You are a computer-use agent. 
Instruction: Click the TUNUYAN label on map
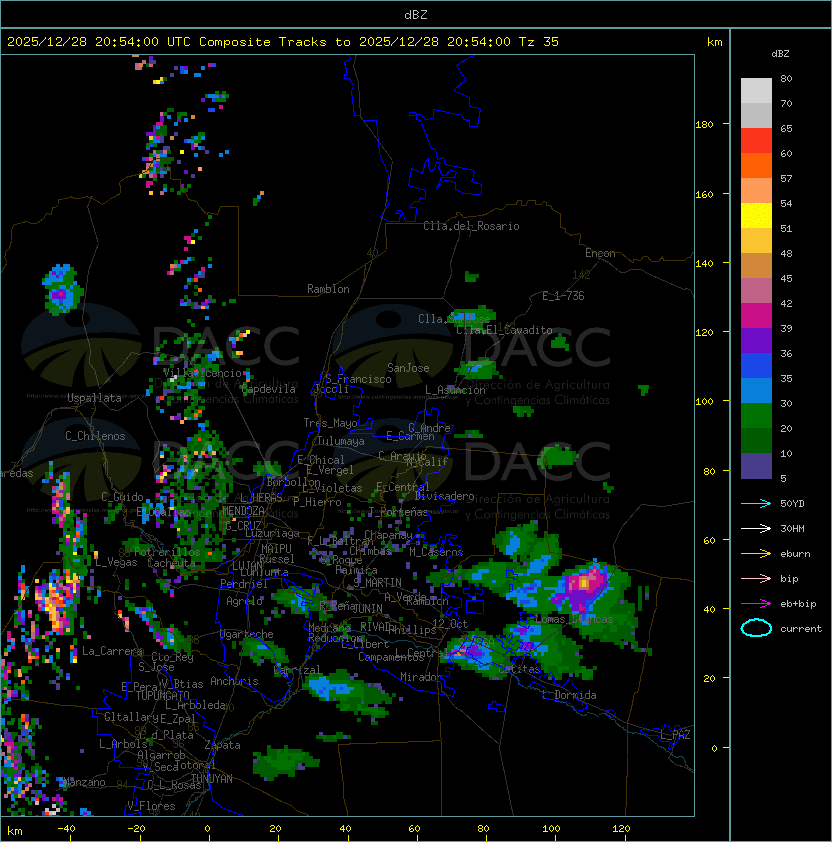[212, 778]
